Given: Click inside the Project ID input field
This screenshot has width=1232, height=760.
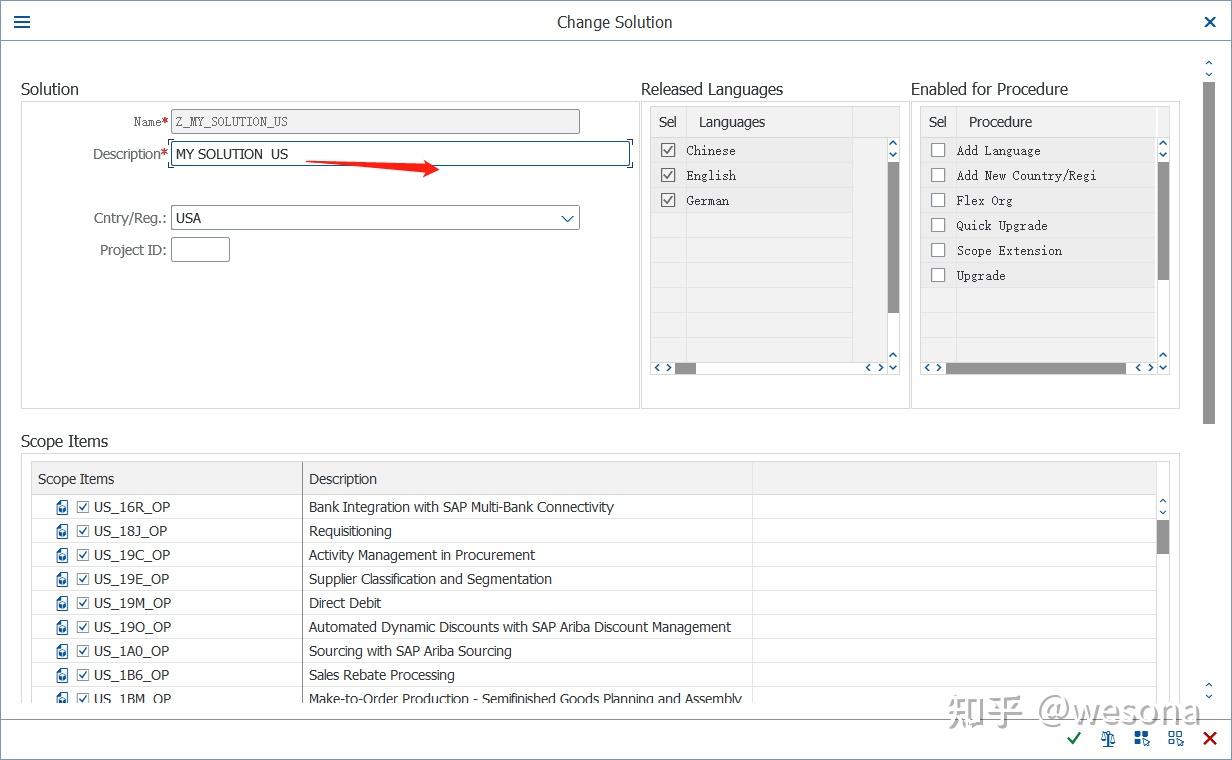Looking at the screenshot, I should tap(200, 249).
